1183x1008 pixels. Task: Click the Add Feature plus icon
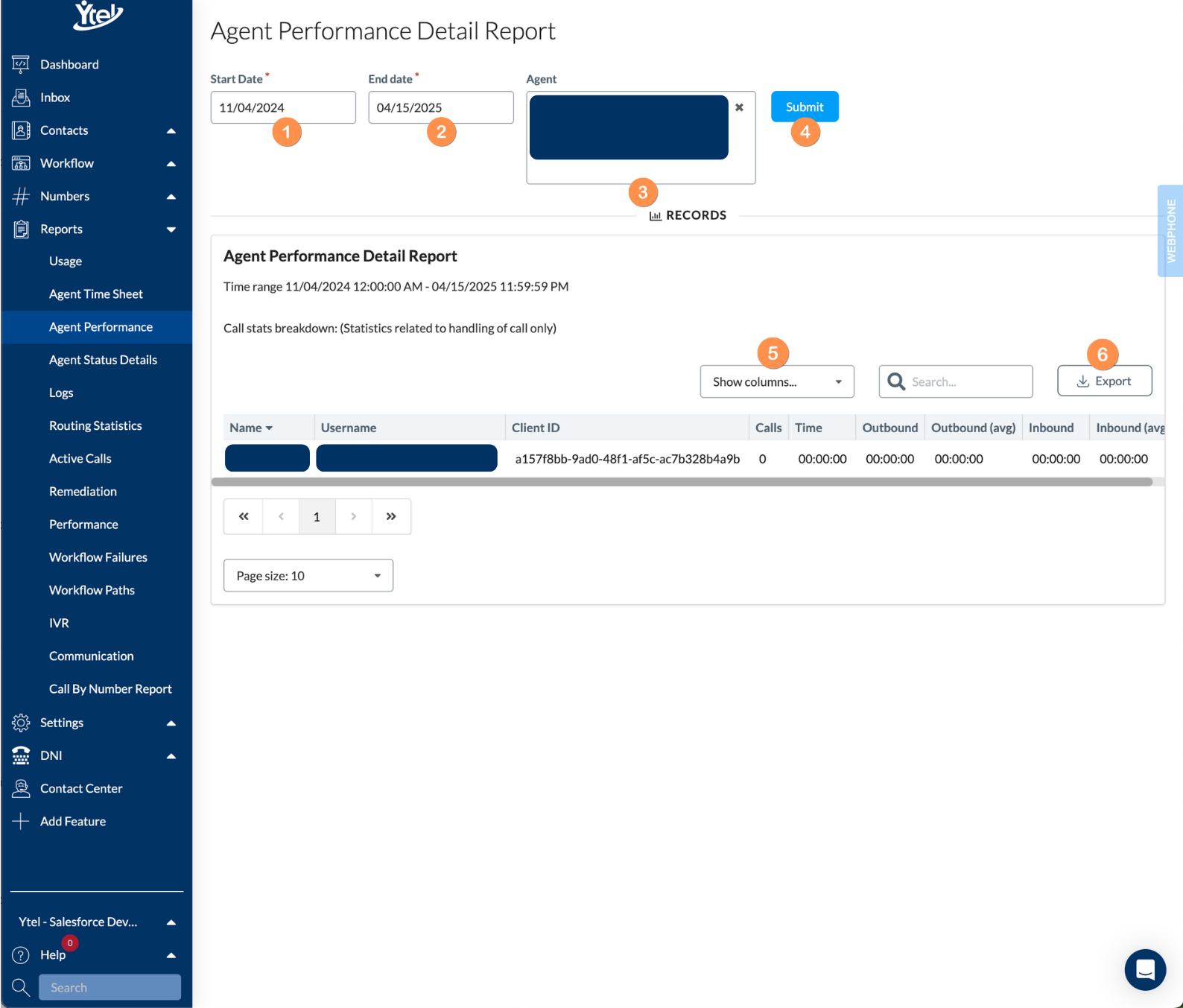pyautogui.click(x=21, y=821)
